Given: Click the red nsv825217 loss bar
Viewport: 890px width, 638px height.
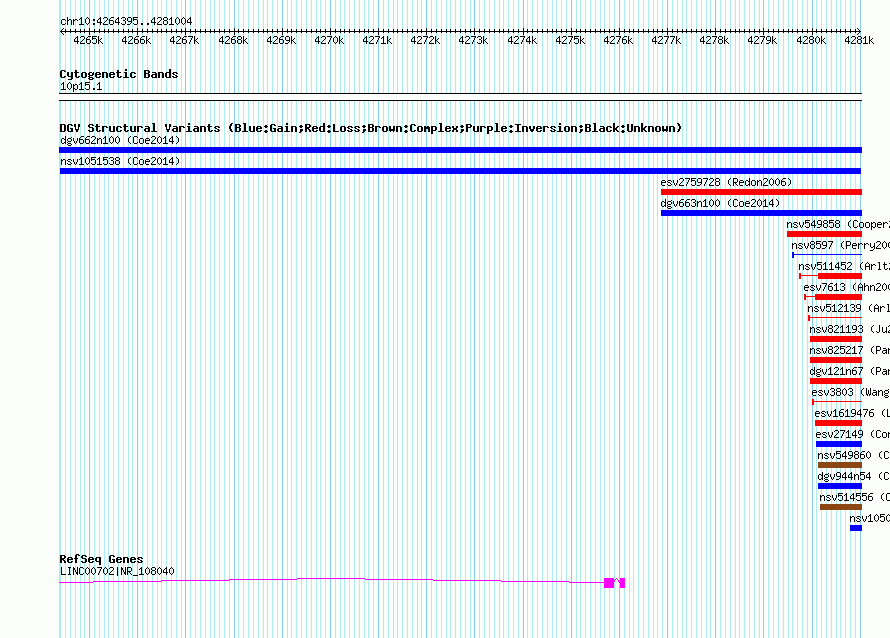Looking at the screenshot, I should 836,360.
